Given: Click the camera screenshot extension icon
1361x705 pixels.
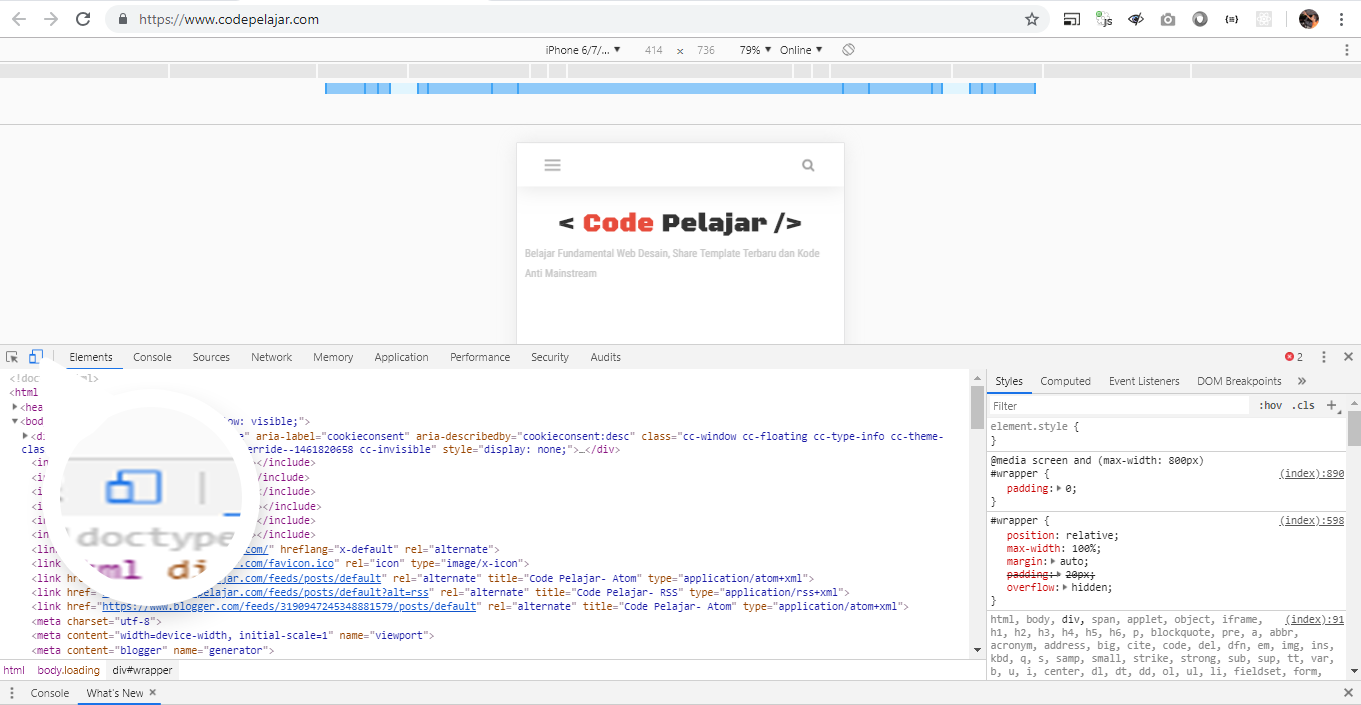Looking at the screenshot, I should point(1167,19).
